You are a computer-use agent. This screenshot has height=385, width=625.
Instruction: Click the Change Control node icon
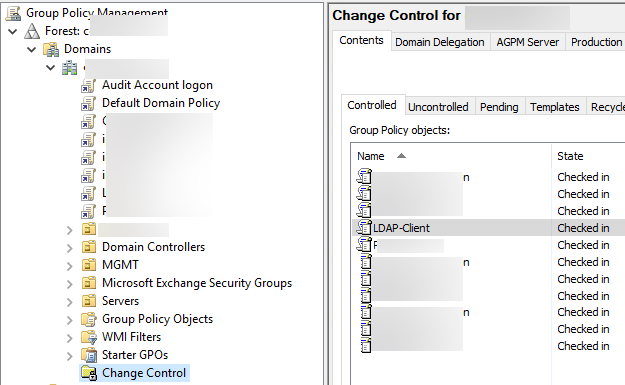pyautogui.click(x=89, y=373)
